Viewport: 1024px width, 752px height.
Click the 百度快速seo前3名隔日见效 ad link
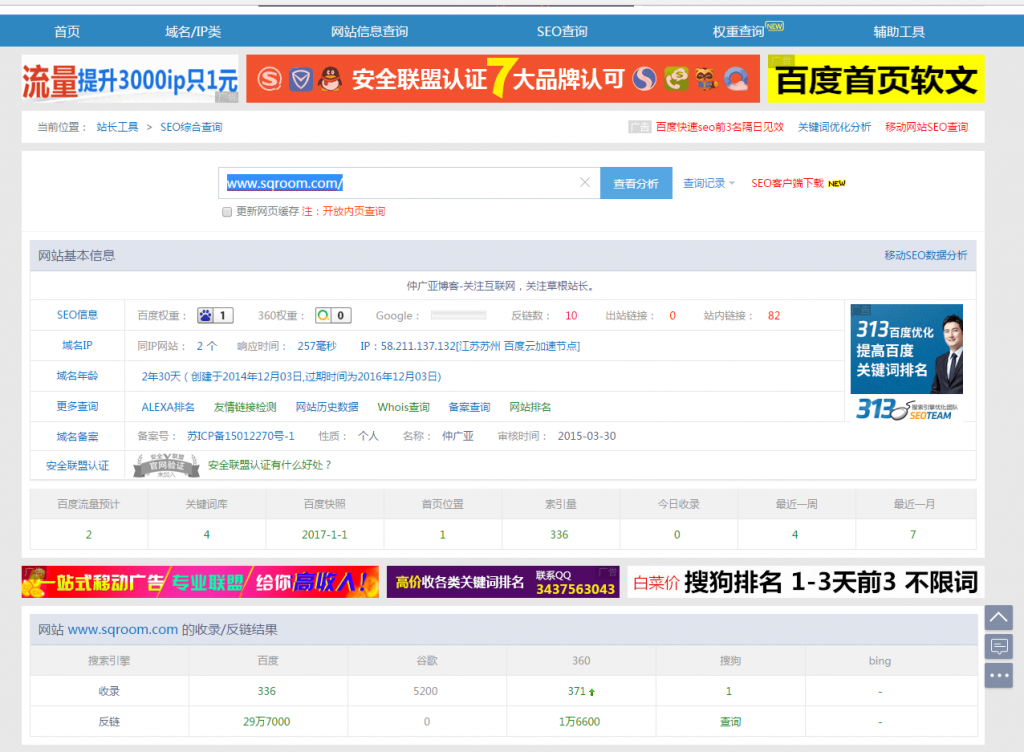[x=720, y=127]
